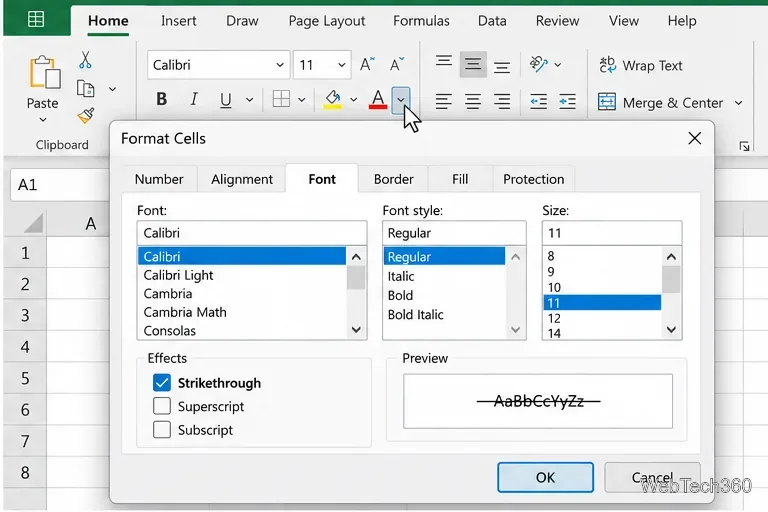Click the green spreadsheet app icon
Screen dimensions: 768x512
tap(36, 20)
